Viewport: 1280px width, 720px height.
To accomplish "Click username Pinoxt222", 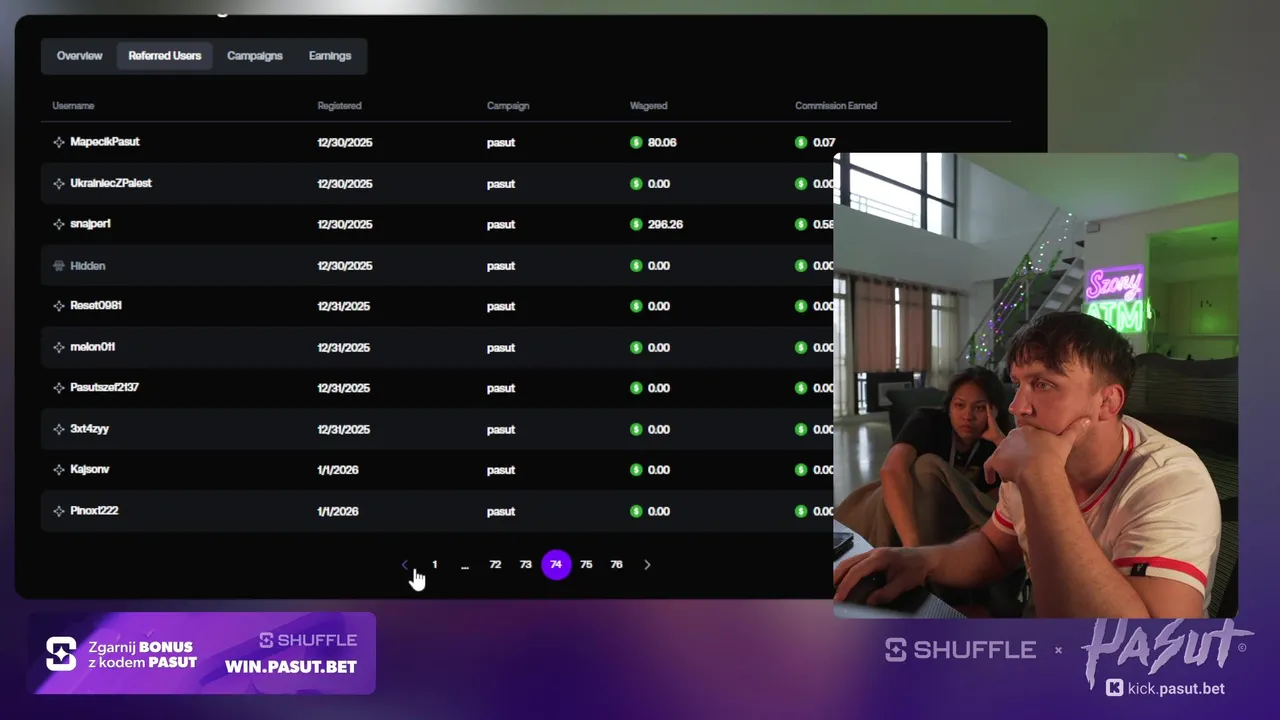I will tap(95, 511).
